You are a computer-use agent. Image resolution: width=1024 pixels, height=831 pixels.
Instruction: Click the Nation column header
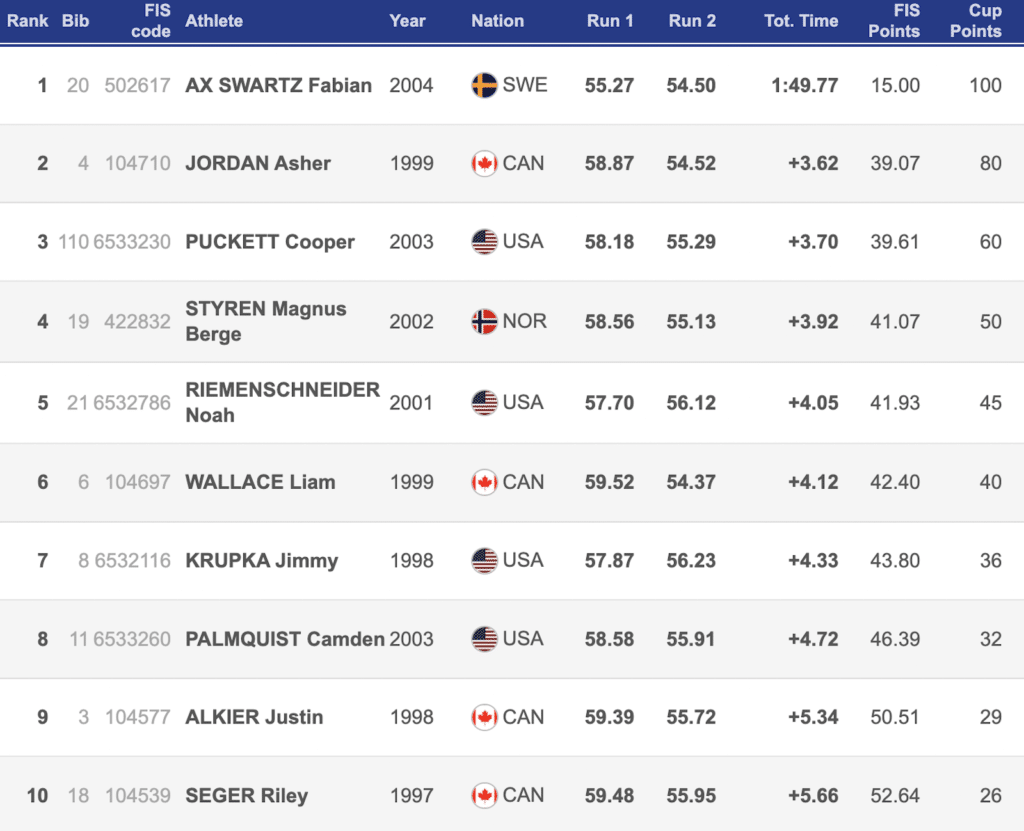click(x=498, y=21)
